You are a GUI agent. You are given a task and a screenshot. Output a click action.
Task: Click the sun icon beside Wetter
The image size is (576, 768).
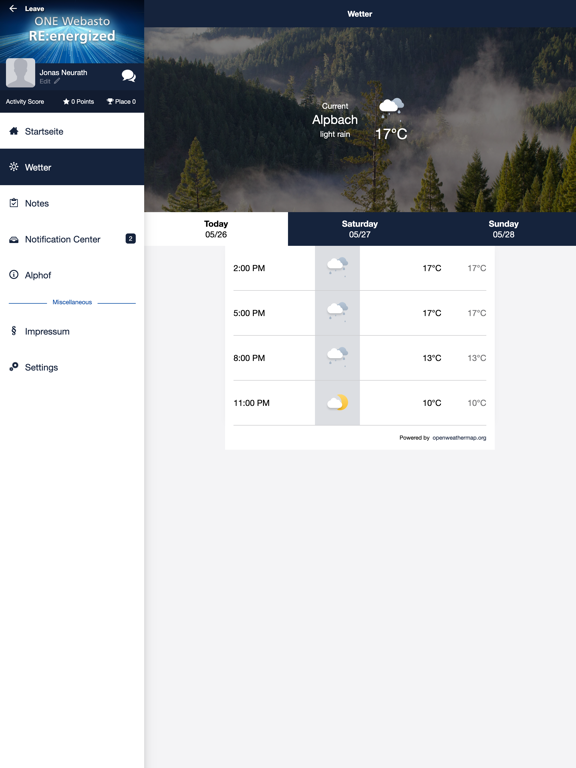[14, 167]
